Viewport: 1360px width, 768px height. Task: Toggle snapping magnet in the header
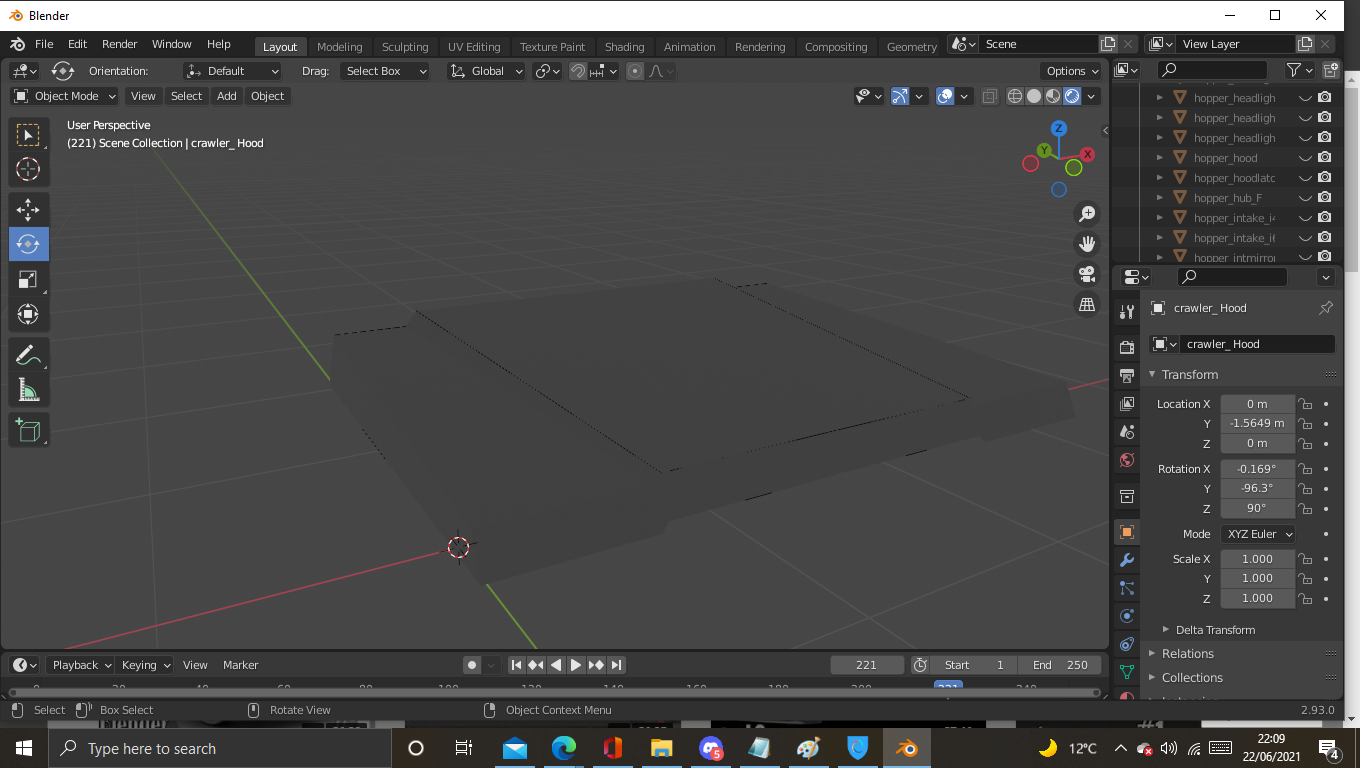pos(578,71)
